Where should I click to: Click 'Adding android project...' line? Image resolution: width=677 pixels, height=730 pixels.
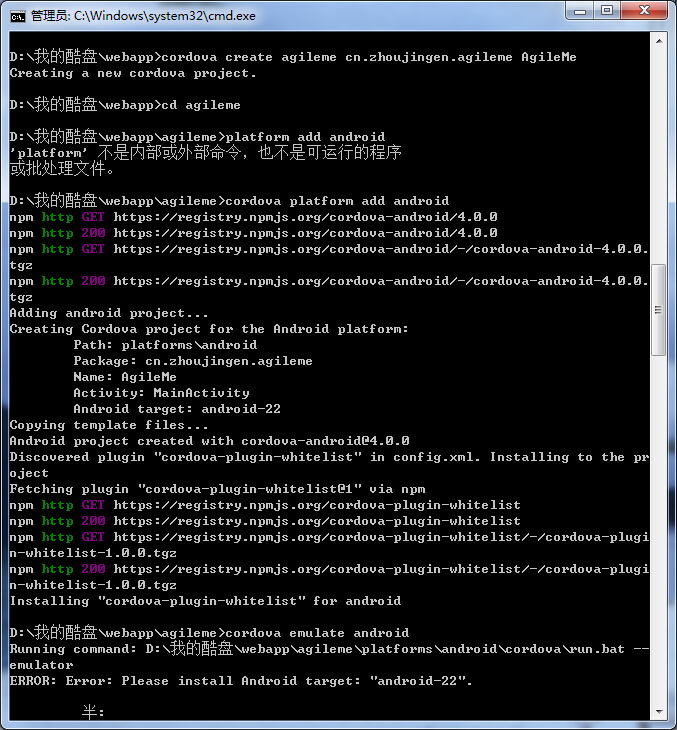pos(108,313)
